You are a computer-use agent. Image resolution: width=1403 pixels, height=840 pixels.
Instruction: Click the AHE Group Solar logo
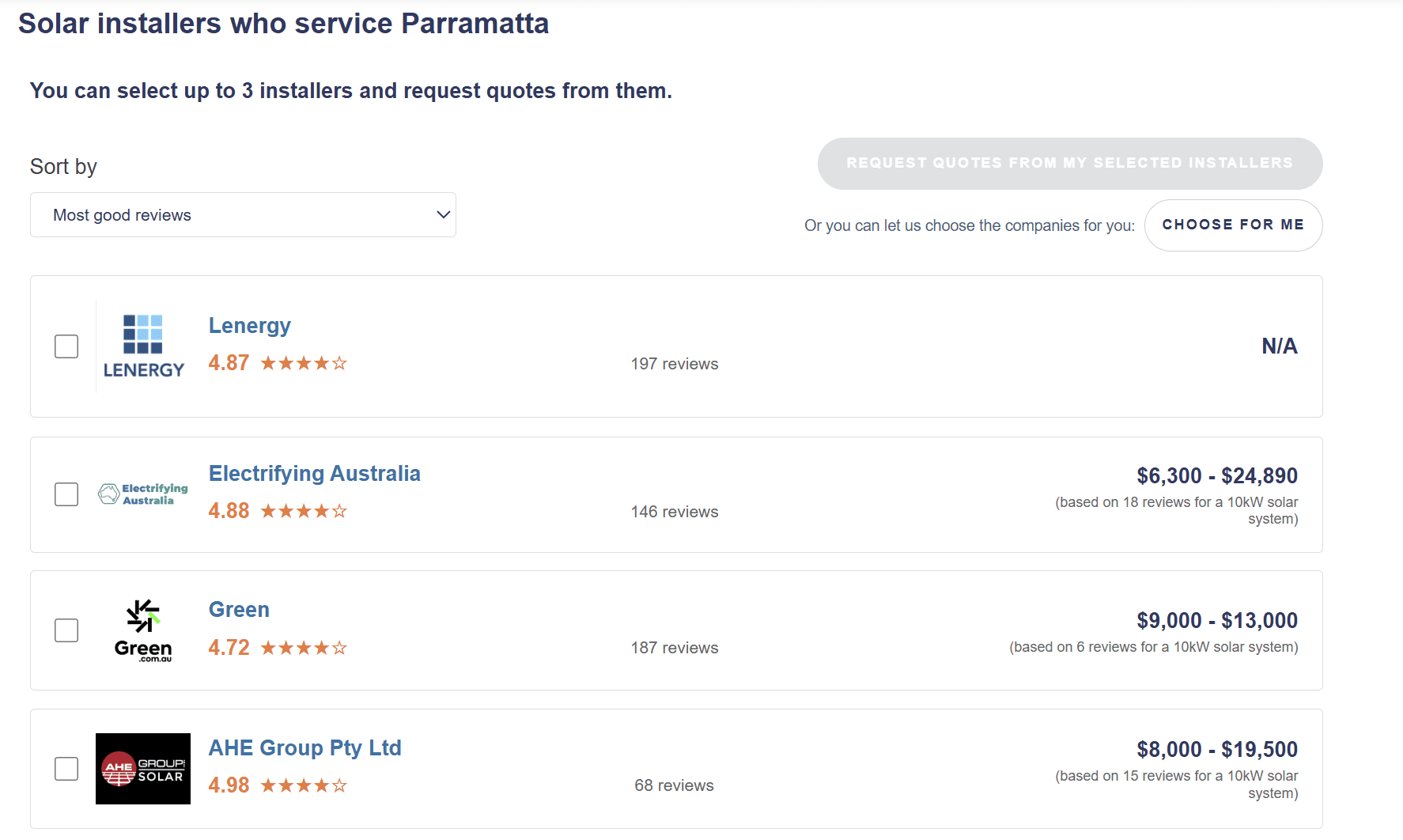pyautogui.click(x=143, y=769)
